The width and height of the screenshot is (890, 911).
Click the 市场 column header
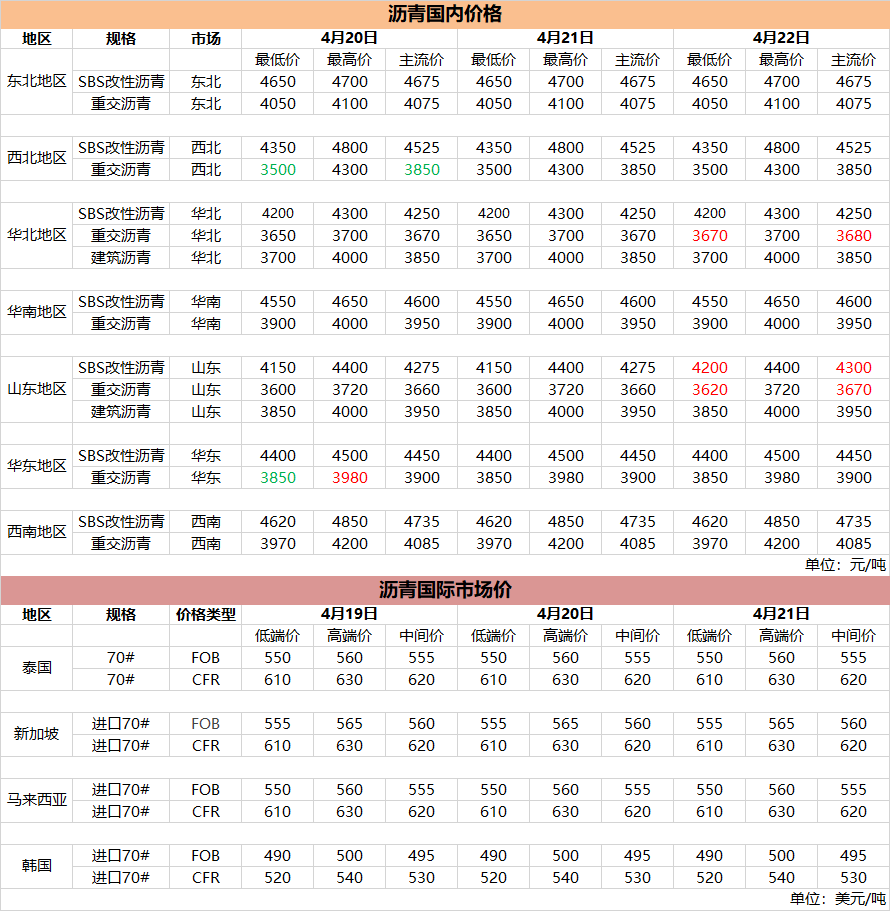pyautogui.click(x=205, y=38)
